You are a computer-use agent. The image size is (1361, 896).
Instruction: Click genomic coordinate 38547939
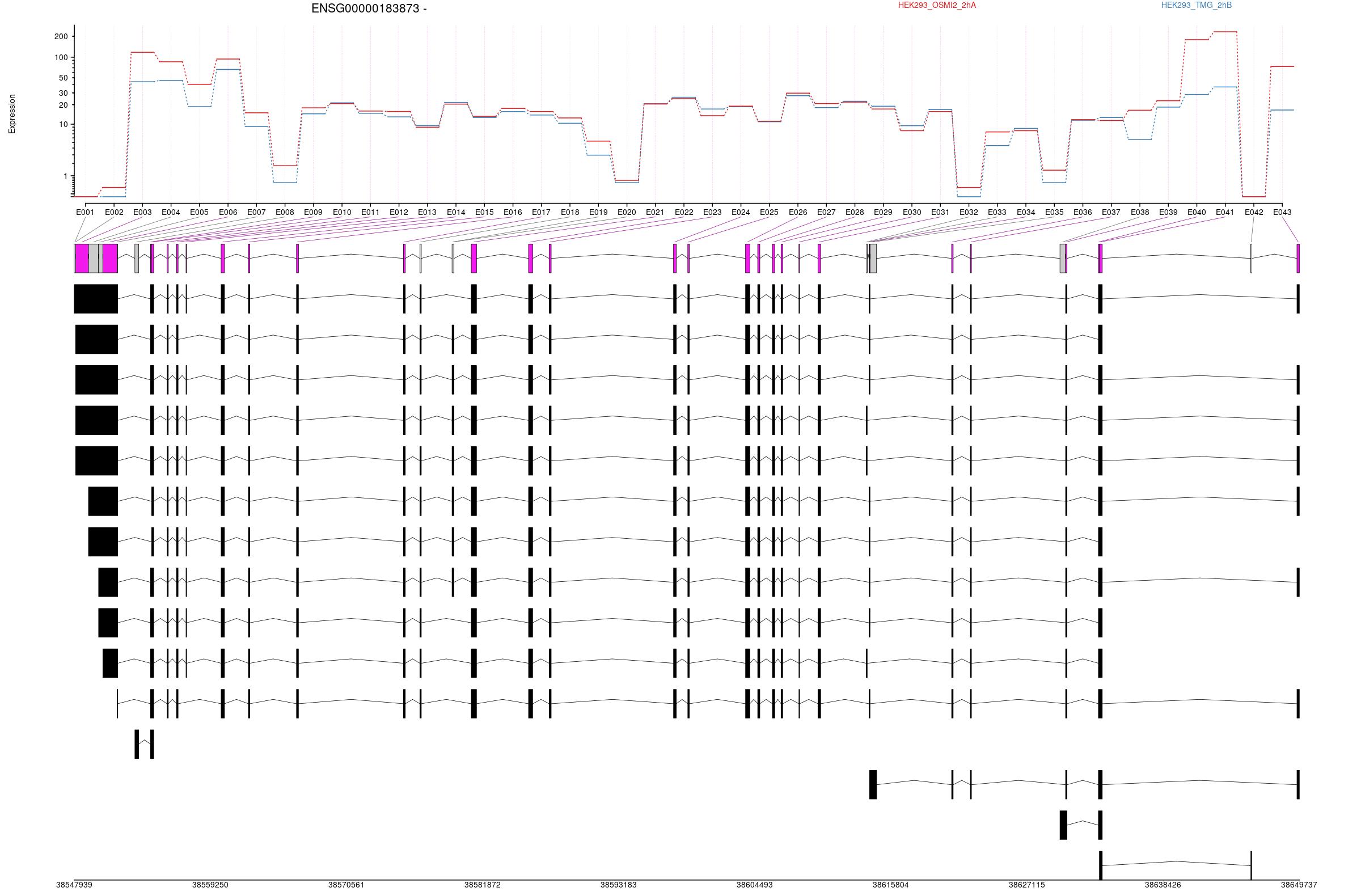pyautogui.click(x=74, y=885)
